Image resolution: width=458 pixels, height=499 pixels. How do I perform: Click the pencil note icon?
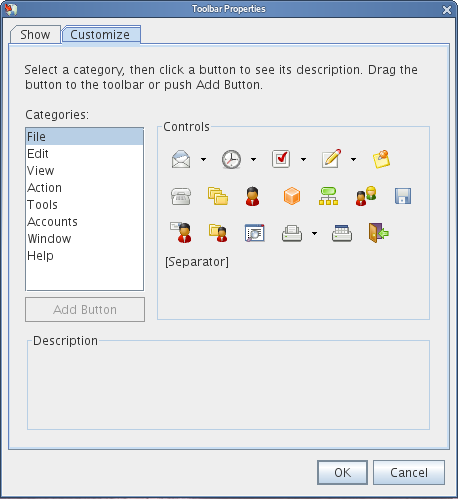pos(331,159)
